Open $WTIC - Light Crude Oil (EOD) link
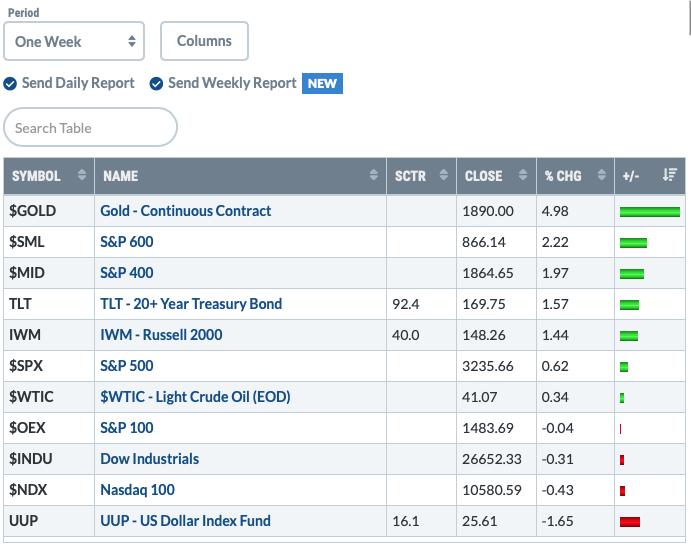This screenshot has width=691, height=546. click(x=195, y=397)
